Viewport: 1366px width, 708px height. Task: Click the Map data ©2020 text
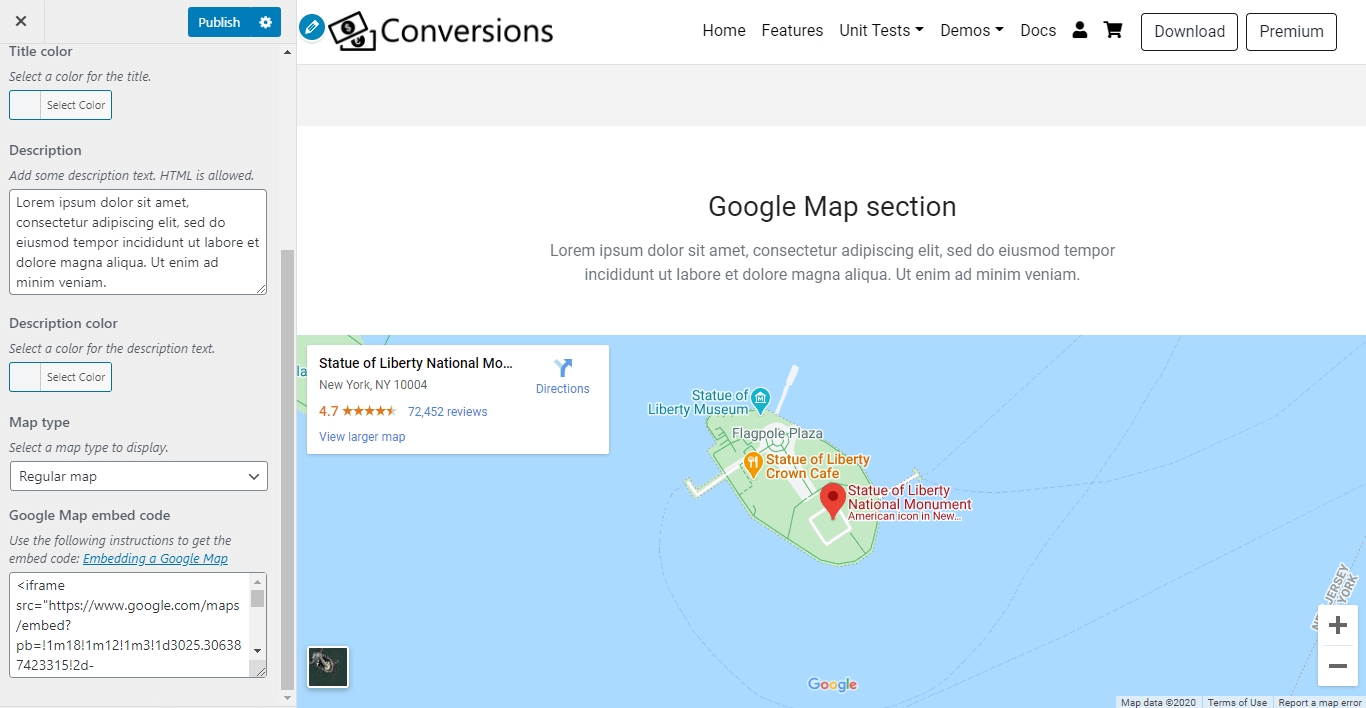[x=1158, y=702]
